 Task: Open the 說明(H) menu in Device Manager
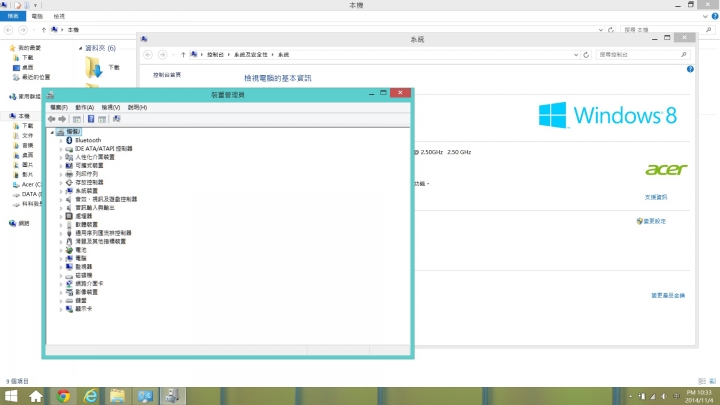coord(137,107)
